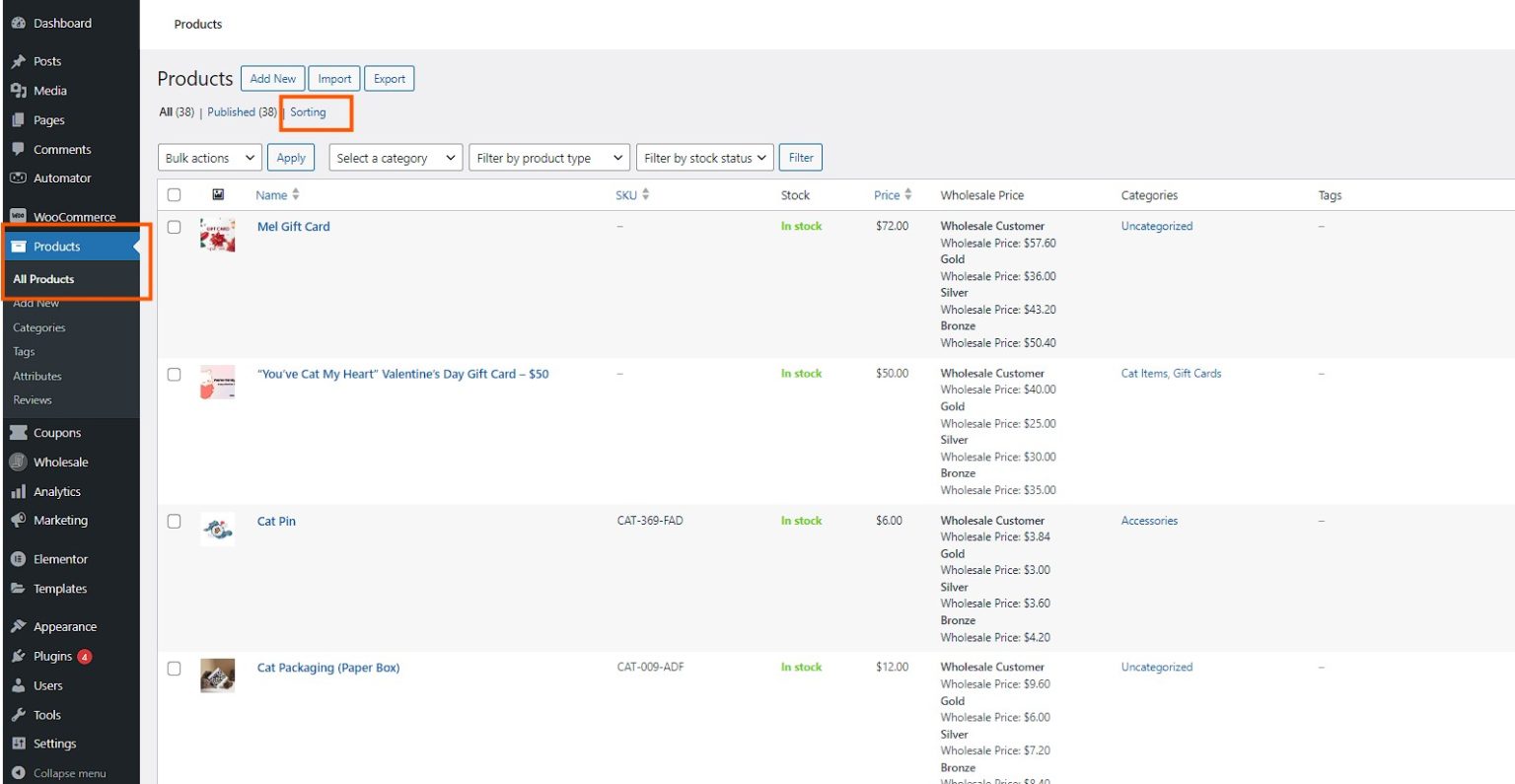This screenshot has width=1515, height=784.
Task: Click the Elementor sidebar icon
Action: (18, 558)
